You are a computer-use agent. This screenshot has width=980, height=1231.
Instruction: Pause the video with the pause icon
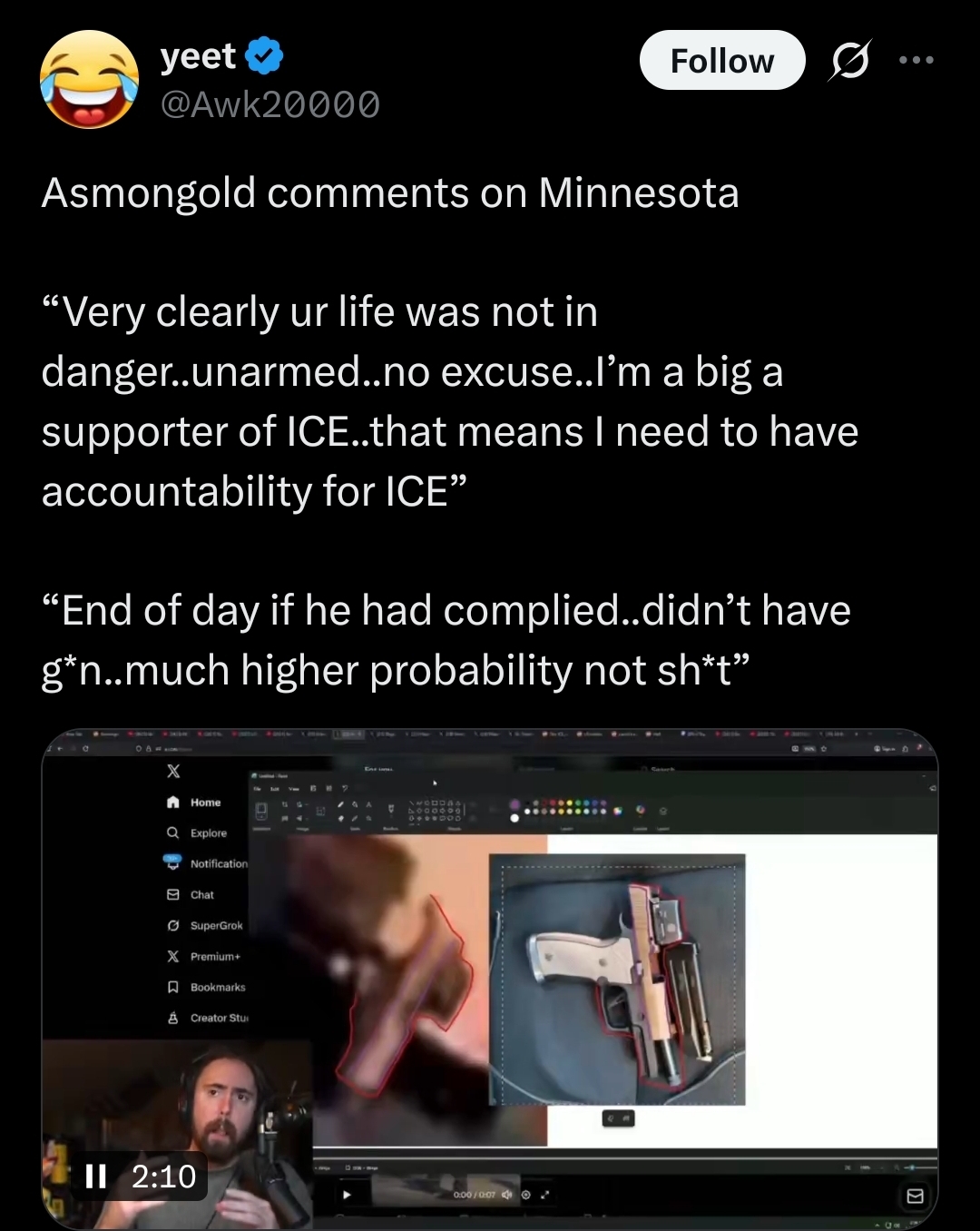95,1177
